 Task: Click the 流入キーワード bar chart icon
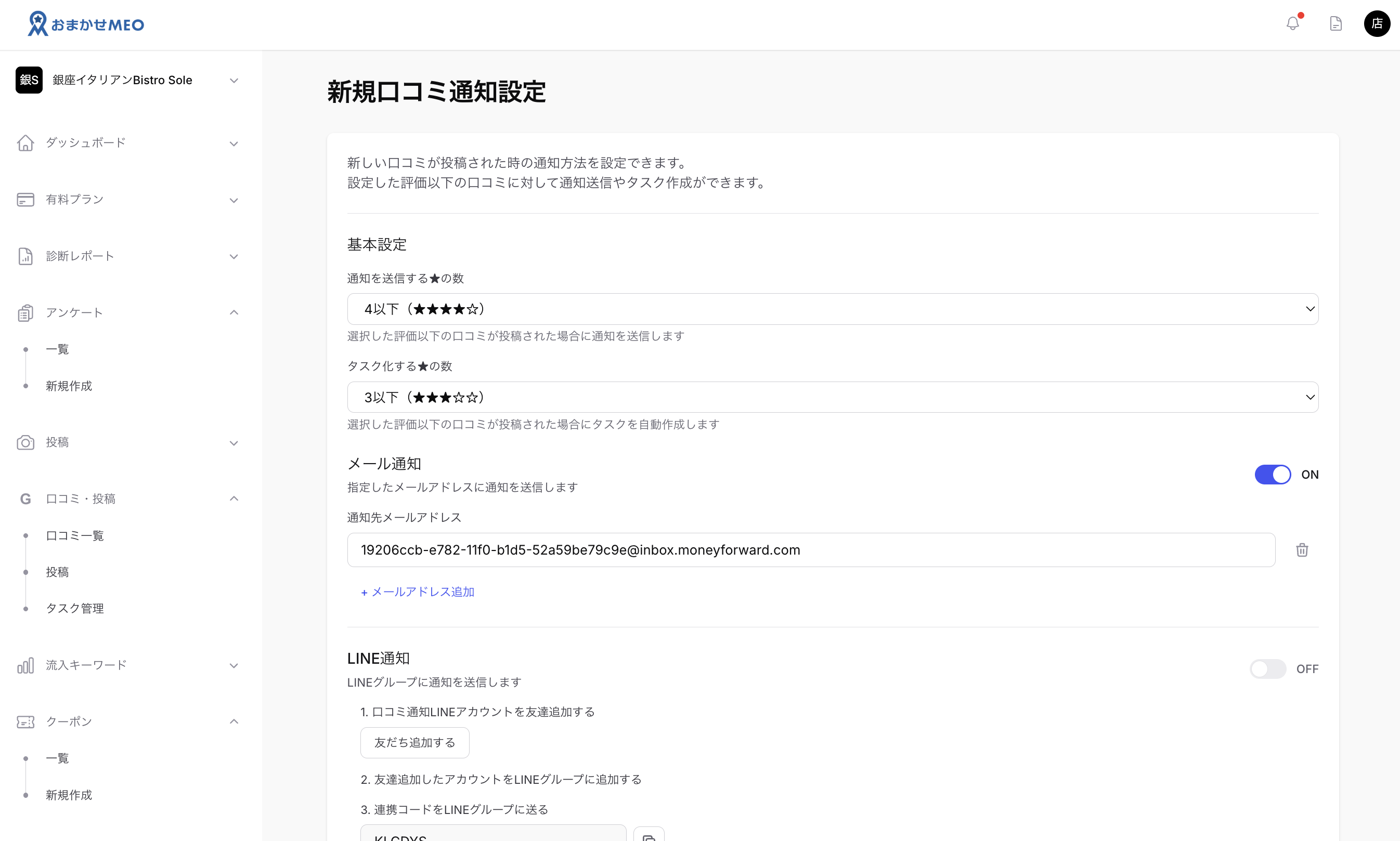click(x=25, y=665)
